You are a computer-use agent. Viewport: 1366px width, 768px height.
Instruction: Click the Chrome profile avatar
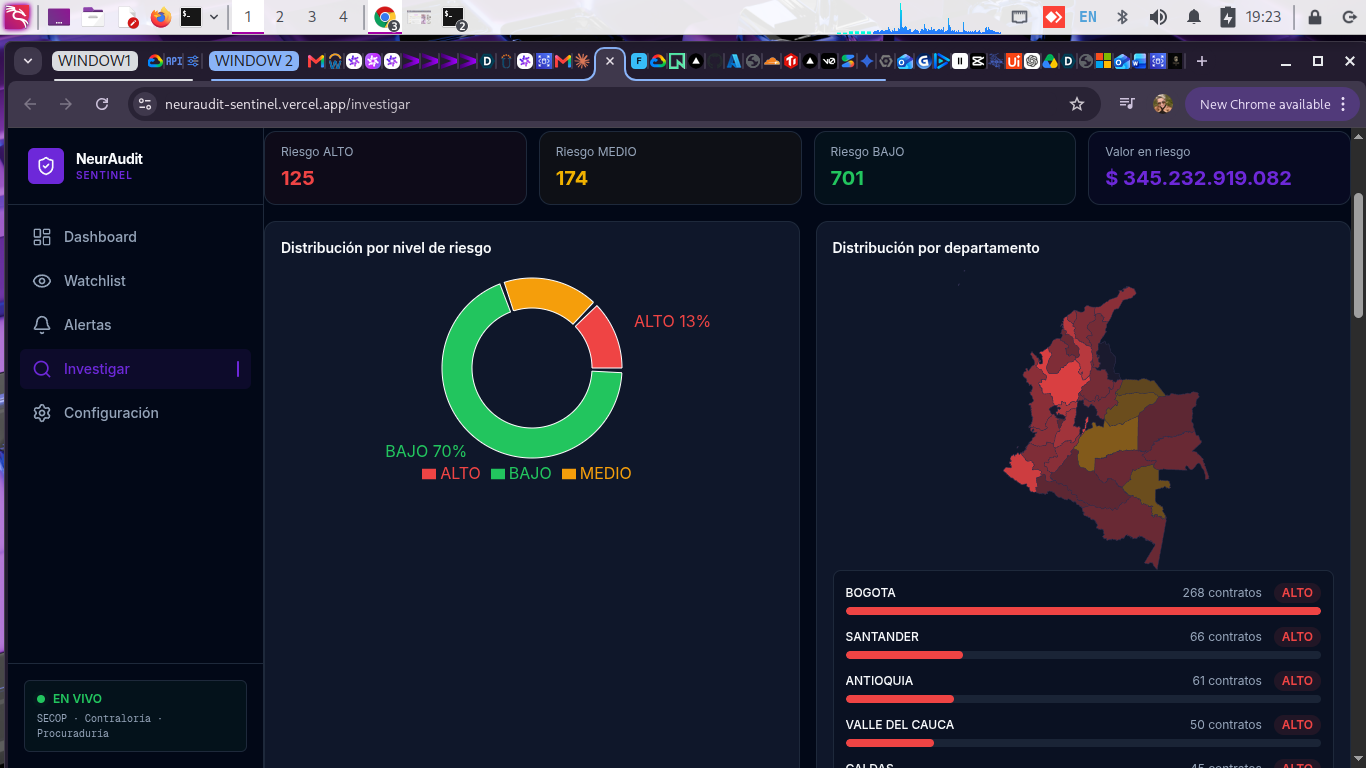pyautogui.click(x=1162, y=104)
